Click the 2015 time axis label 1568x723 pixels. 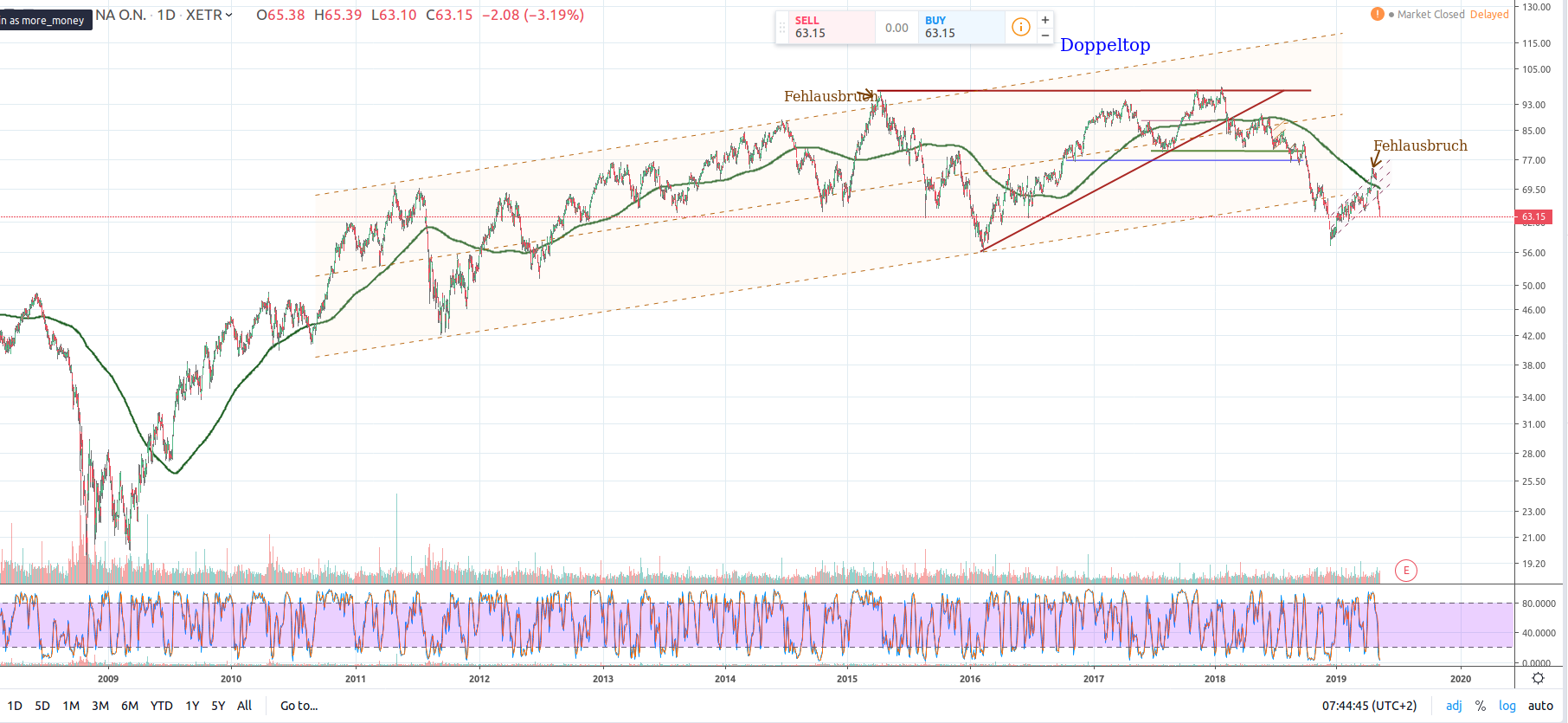click(x=847, y=679)
